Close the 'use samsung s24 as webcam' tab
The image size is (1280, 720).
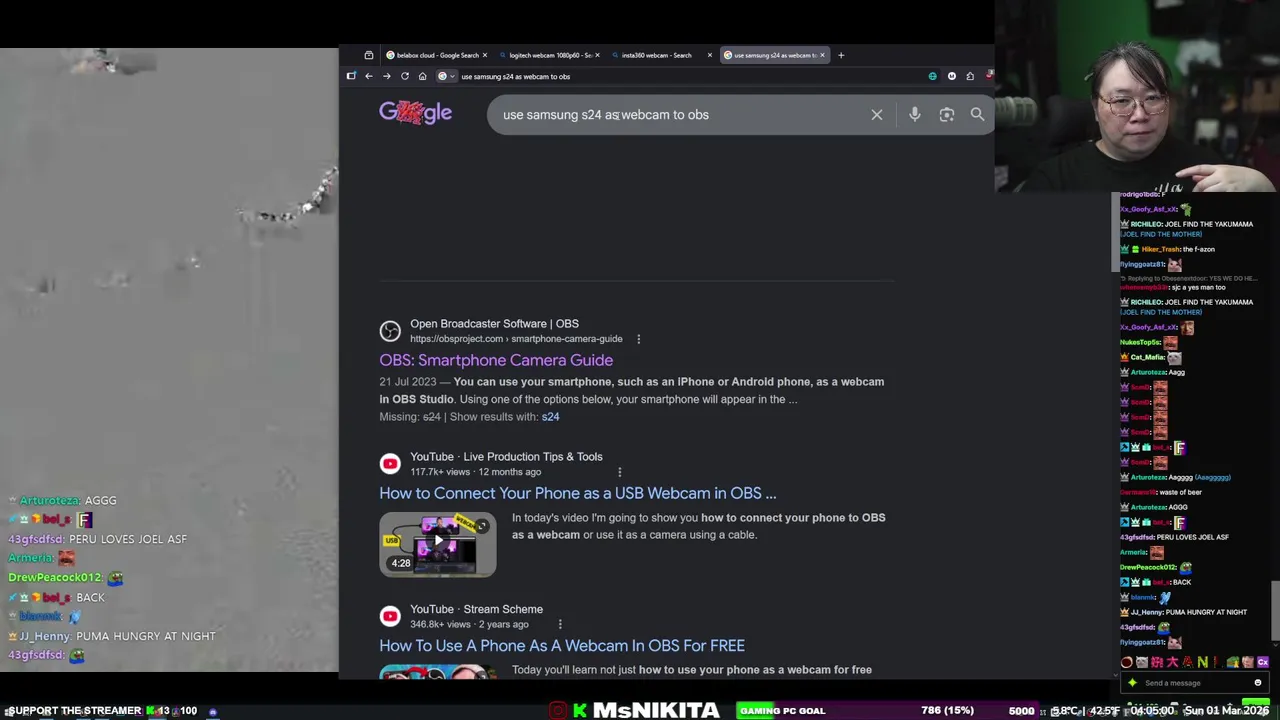tap(822, 55)
